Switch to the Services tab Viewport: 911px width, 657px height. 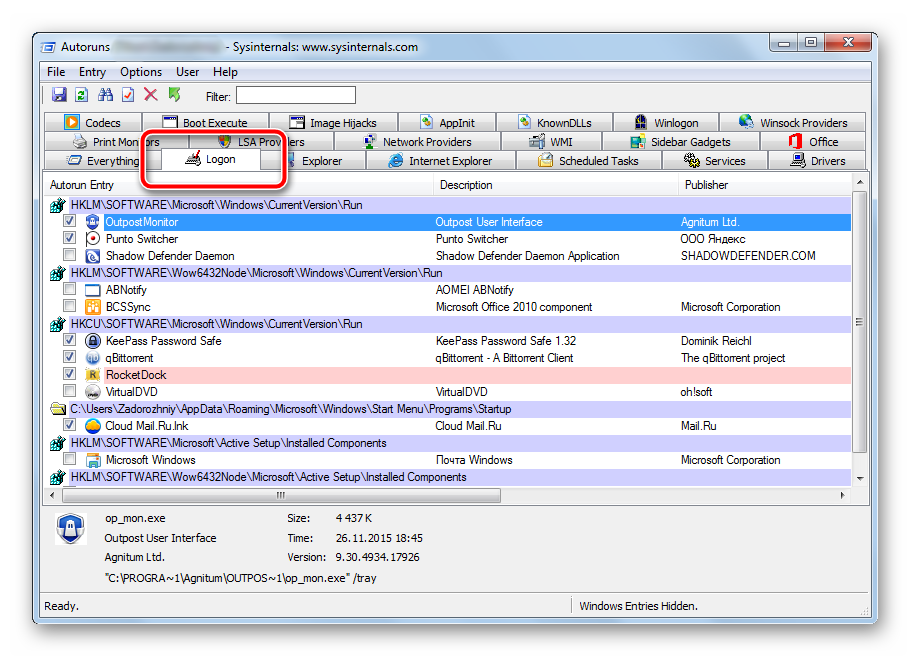tap(715, 161)
